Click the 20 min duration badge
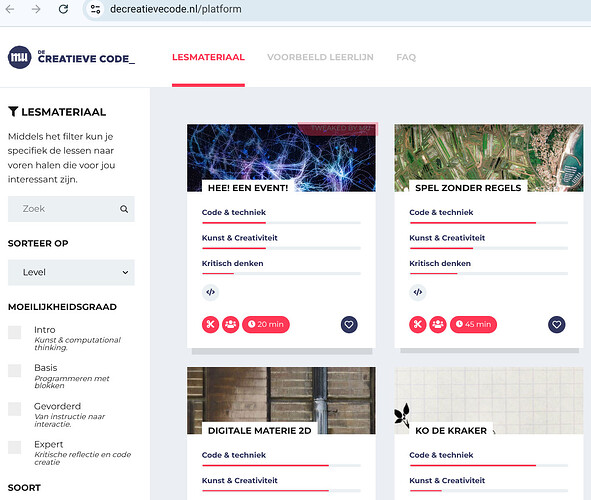Image resolution: width=591 pixels, height=500 pixels. click(x=266, y=324)
